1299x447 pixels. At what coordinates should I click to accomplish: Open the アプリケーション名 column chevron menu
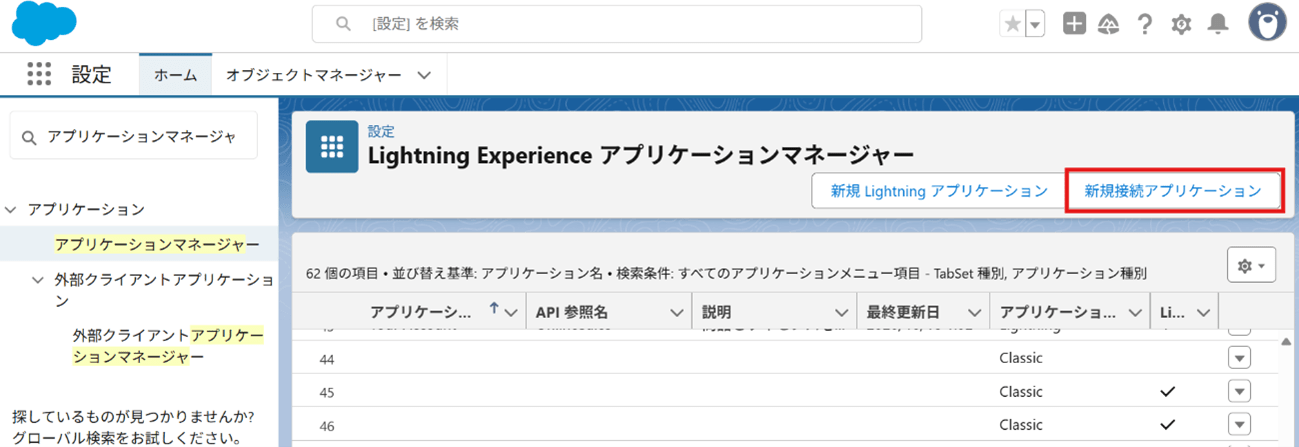tap(513, 313)
